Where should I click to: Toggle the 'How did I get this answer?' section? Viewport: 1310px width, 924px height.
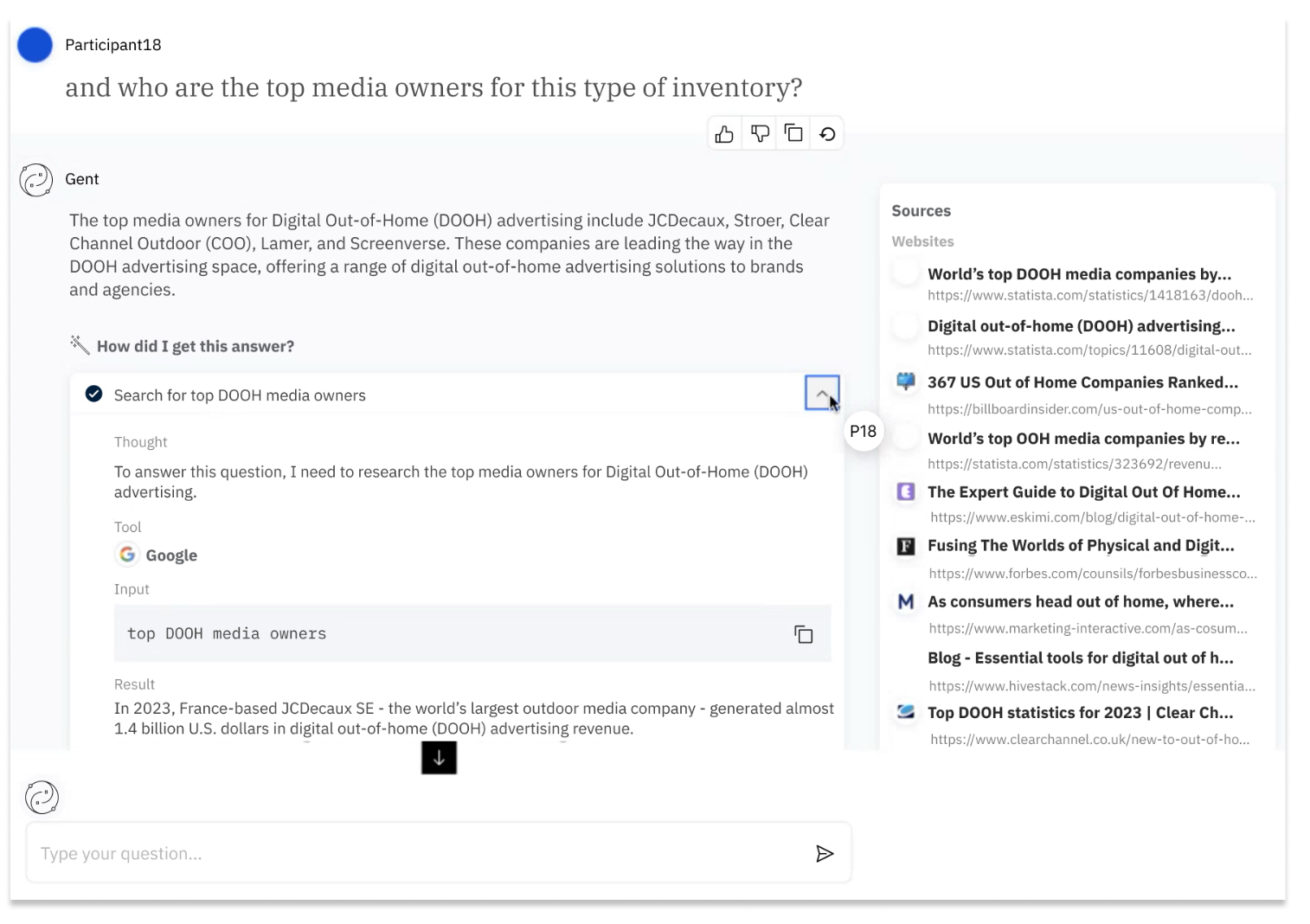(195, 346)
